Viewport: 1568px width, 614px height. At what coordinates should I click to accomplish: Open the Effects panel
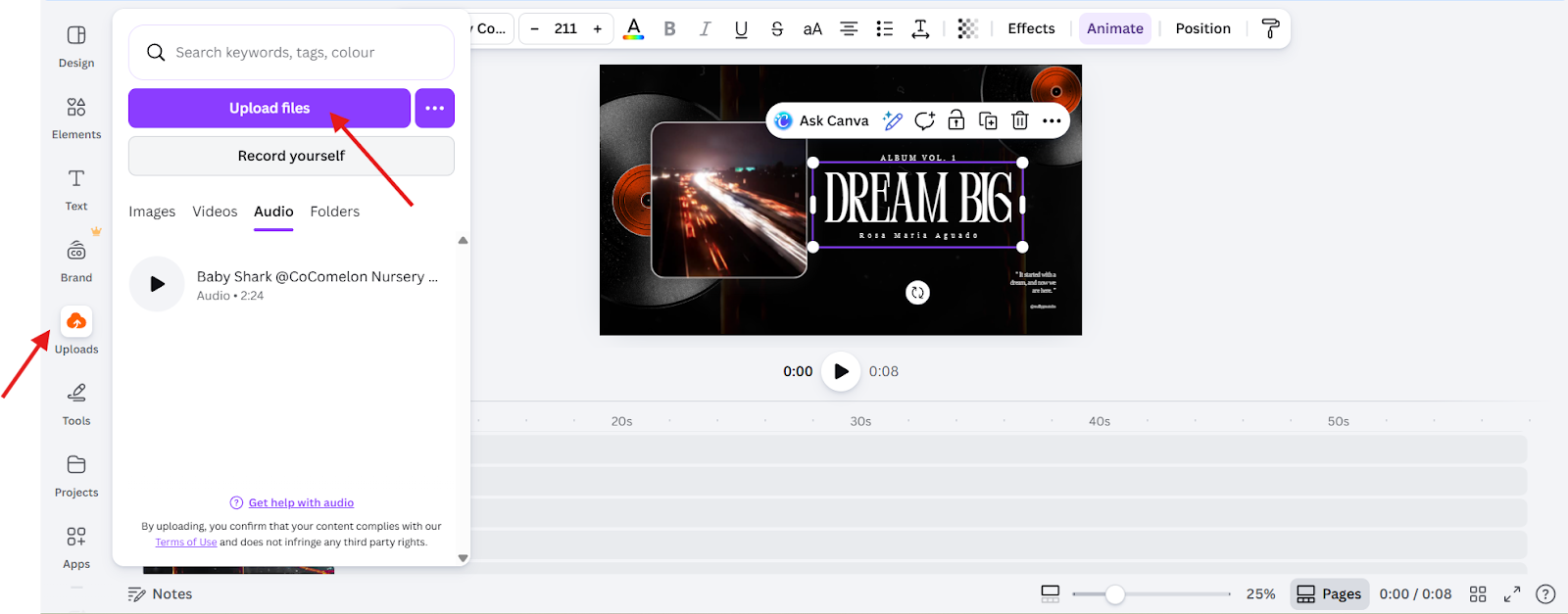tap(1031, 28)
